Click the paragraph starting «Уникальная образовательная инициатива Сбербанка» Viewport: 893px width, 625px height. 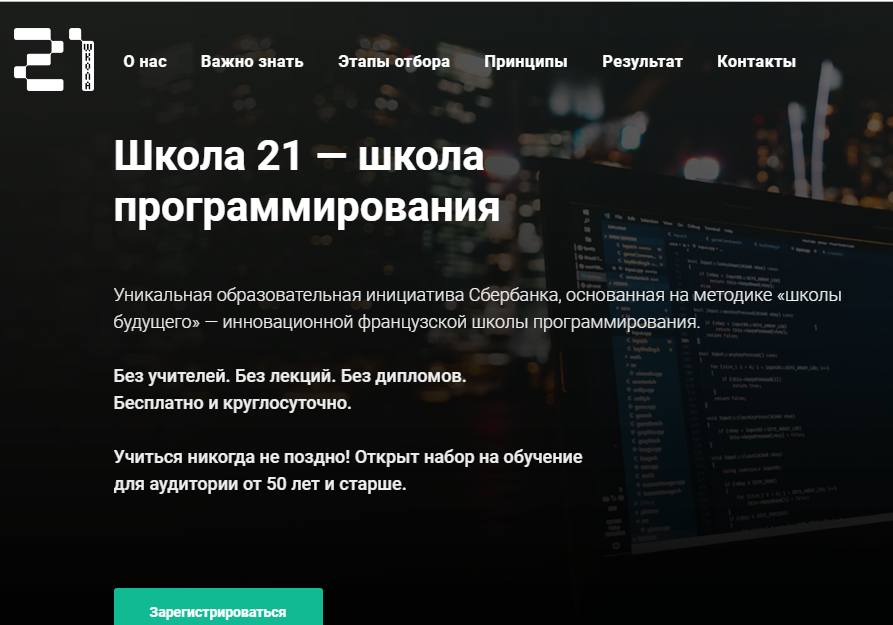(x=477, y=308)
